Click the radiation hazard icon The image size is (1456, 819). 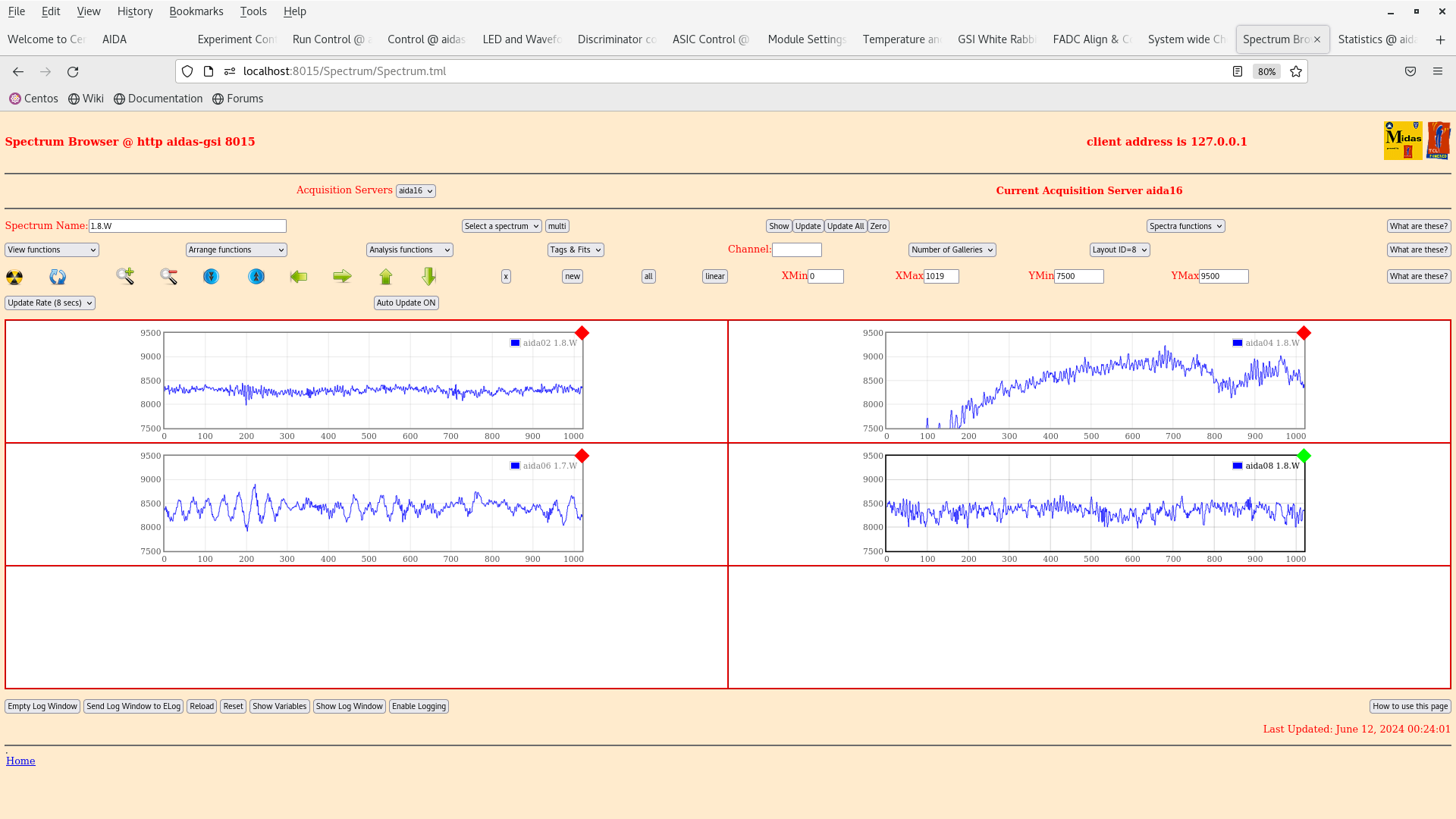14,277
